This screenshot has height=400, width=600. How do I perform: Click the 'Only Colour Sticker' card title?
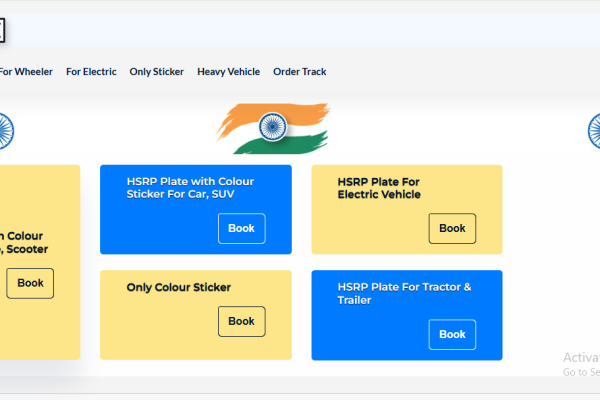[179, 287]
